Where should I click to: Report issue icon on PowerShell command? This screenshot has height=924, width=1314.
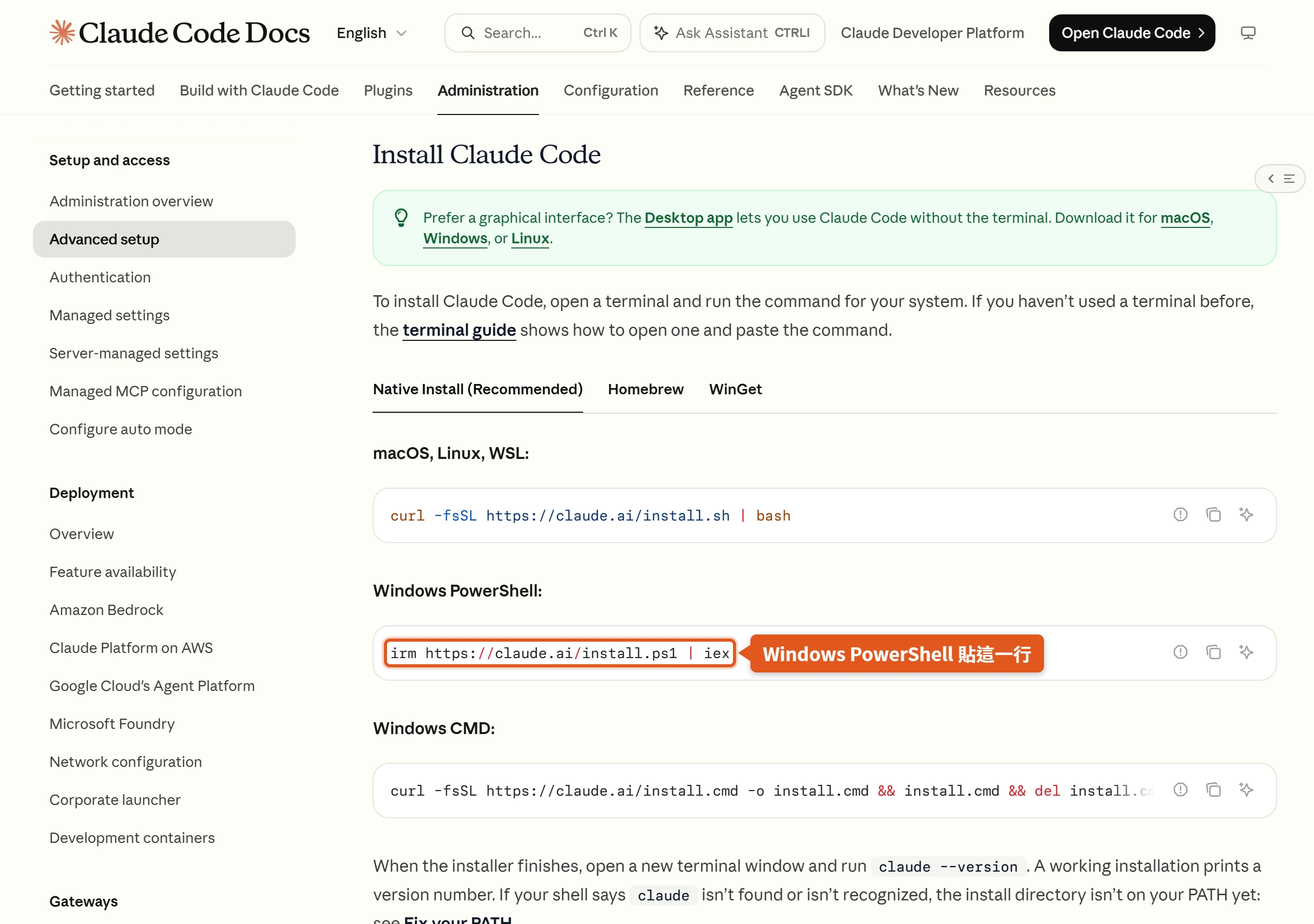click(x=1180, y=652)
